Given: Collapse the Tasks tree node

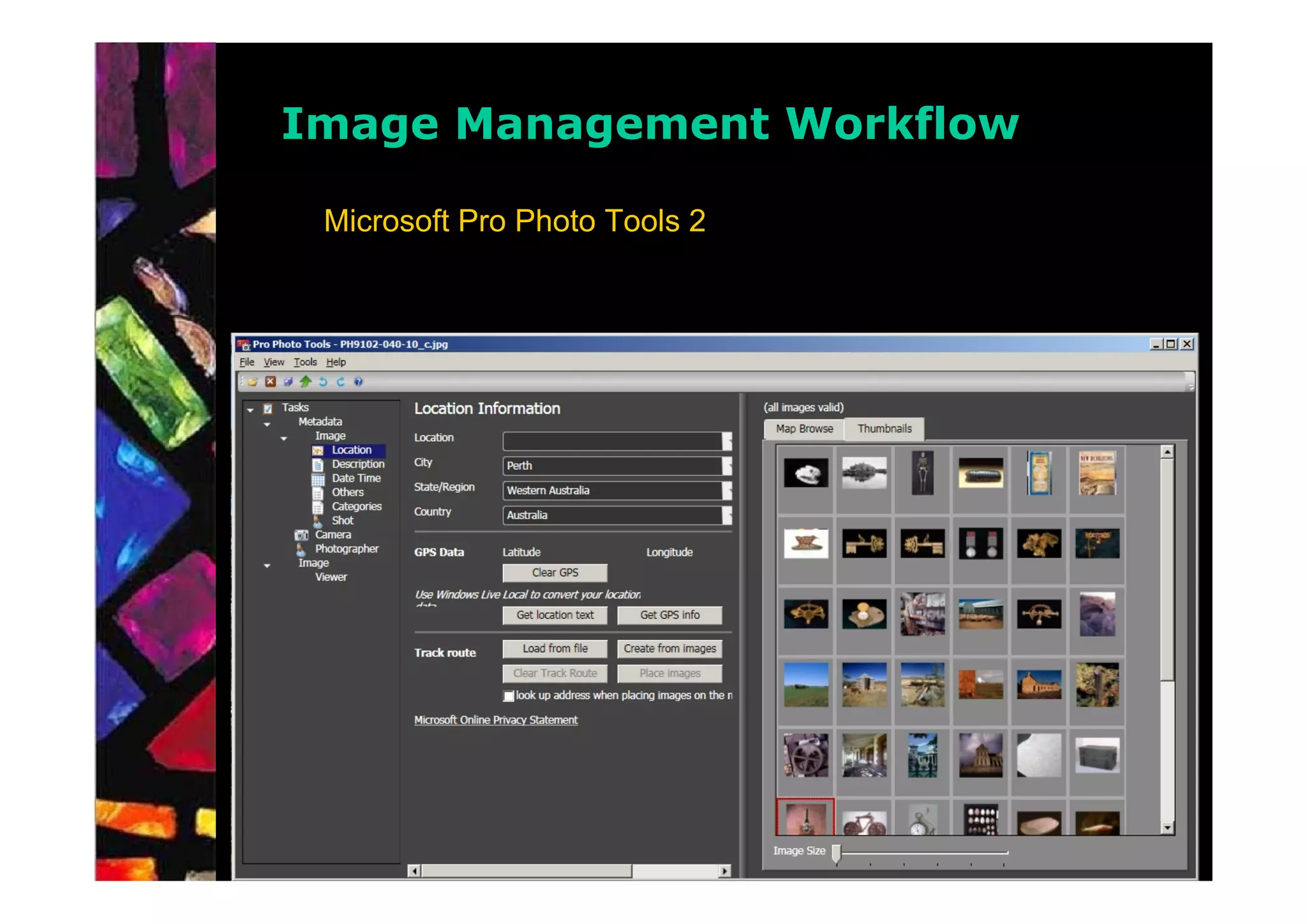Looking at the screenshot, I should (x=251, y=410).
